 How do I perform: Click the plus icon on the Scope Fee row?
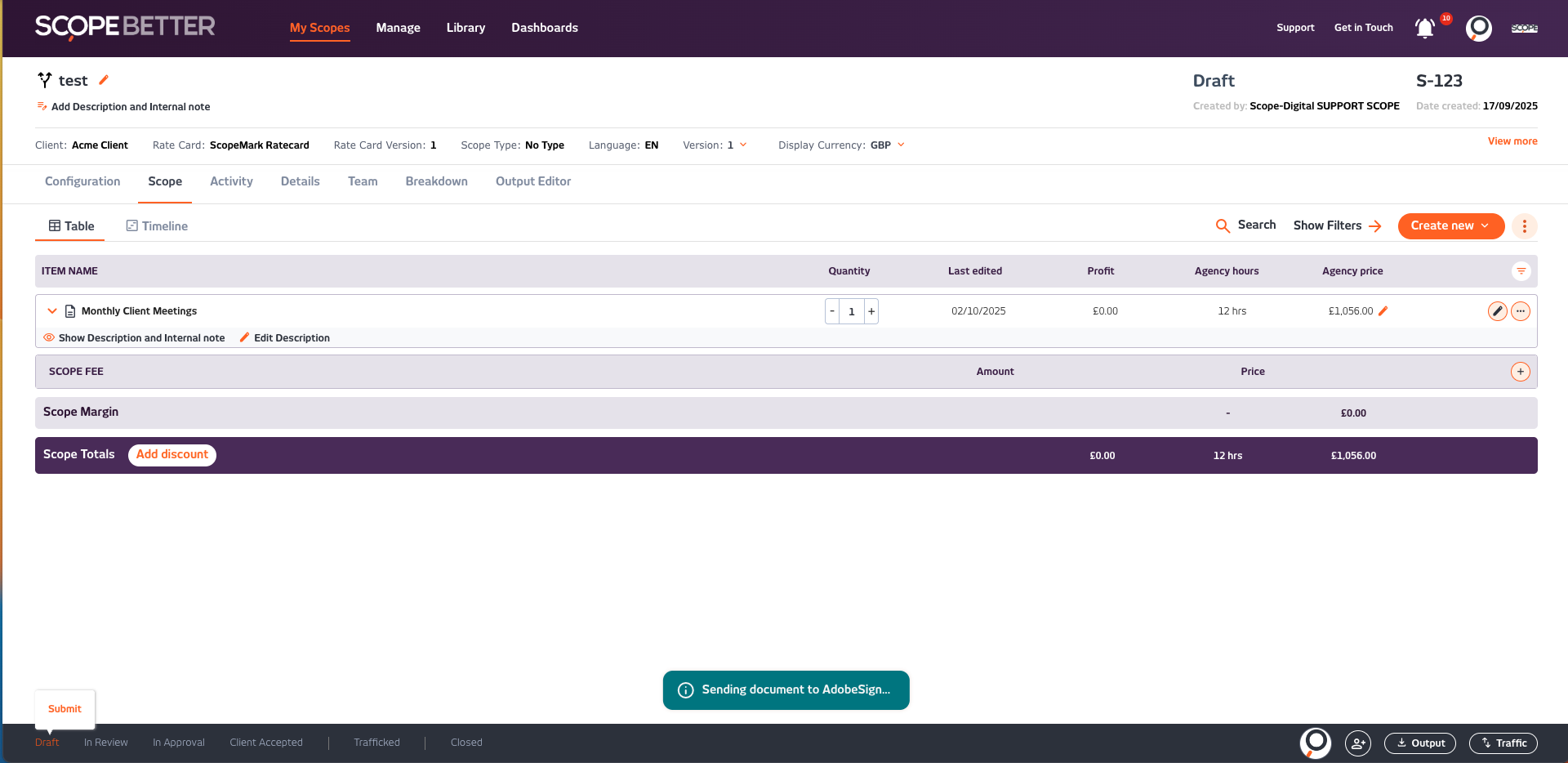tap(1520, 371)
